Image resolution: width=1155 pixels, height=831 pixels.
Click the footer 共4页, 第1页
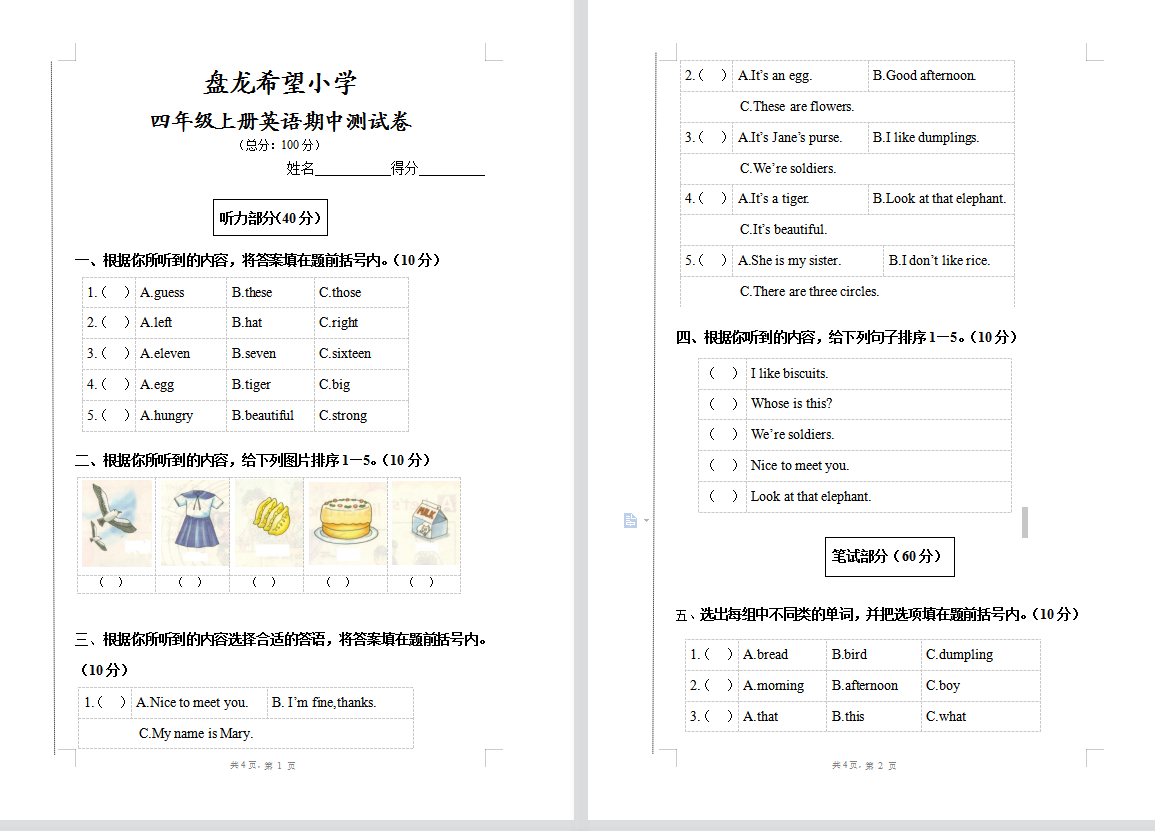point(263,765)
